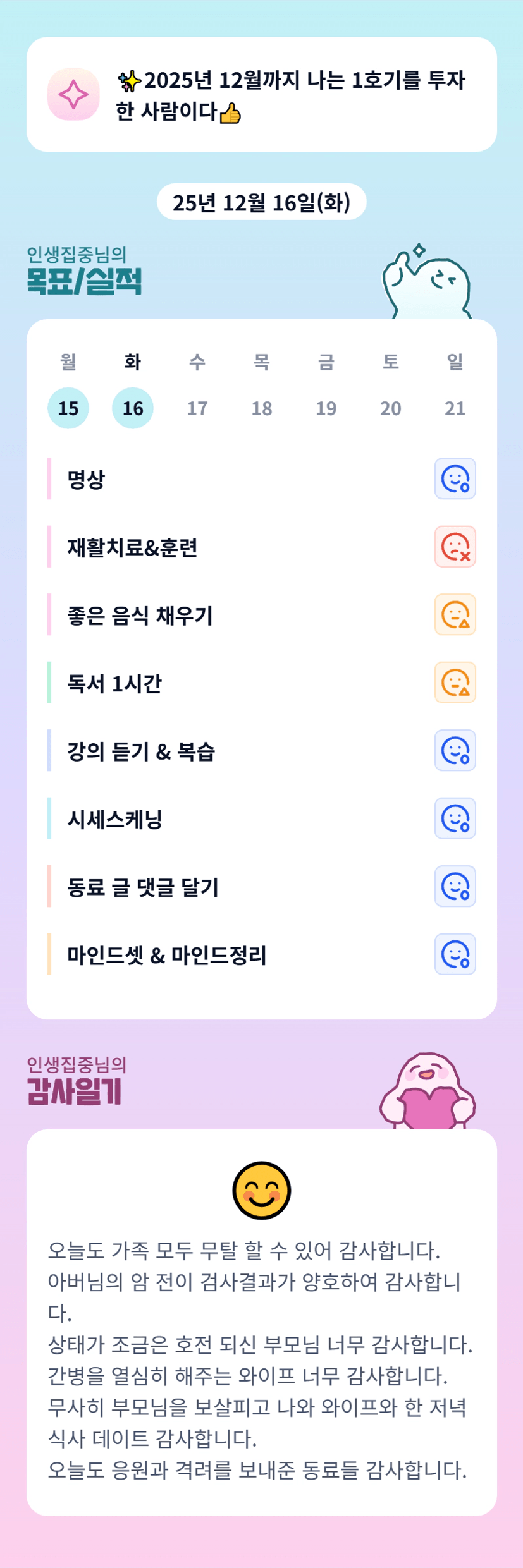This screenshot has height=1568, width=523.
Task: Click the 좋은 음식 채우기 orange partial icon
Action: 455,614
